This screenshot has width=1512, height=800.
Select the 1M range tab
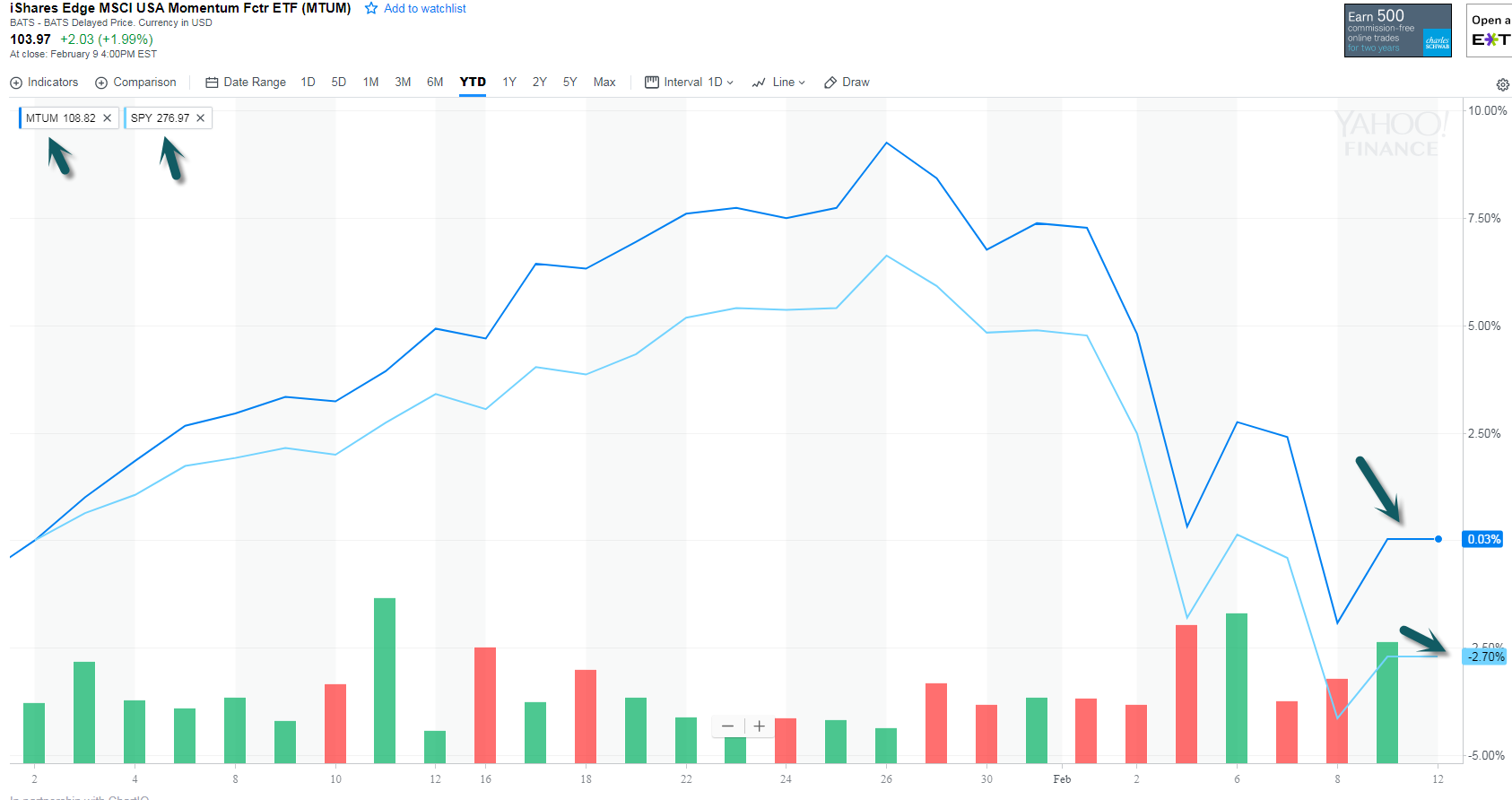coord(370,83)
